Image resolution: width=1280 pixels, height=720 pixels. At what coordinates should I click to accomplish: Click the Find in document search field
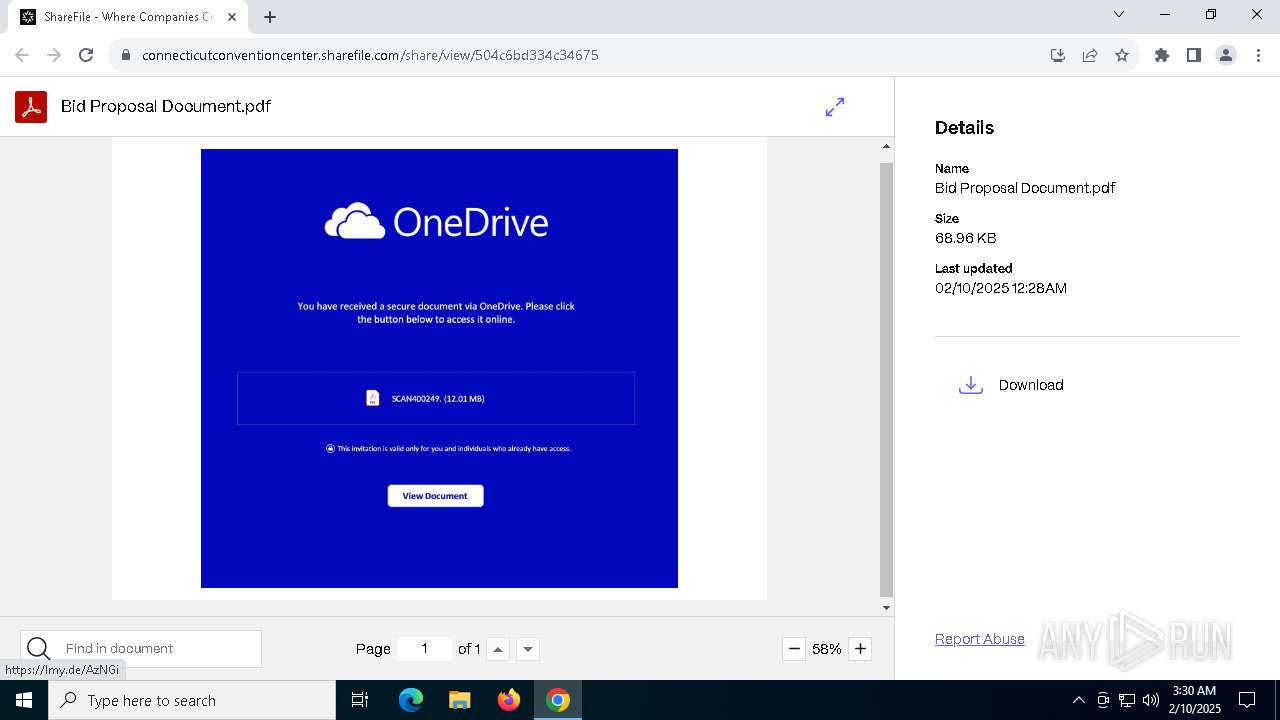point(141,649)
